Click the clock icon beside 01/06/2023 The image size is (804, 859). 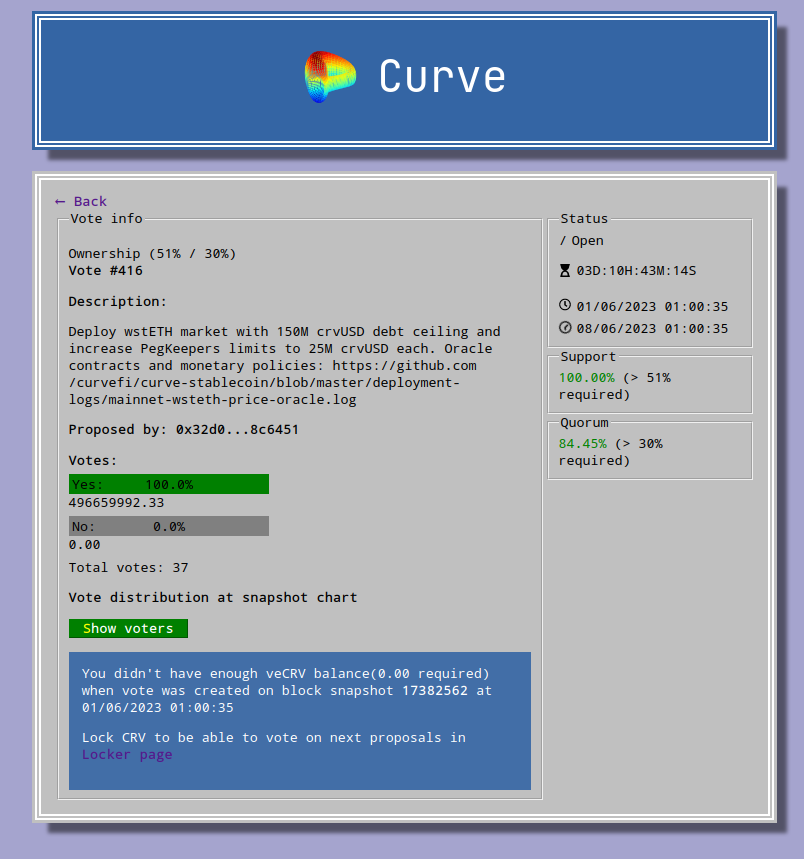[x=565, y=305]
